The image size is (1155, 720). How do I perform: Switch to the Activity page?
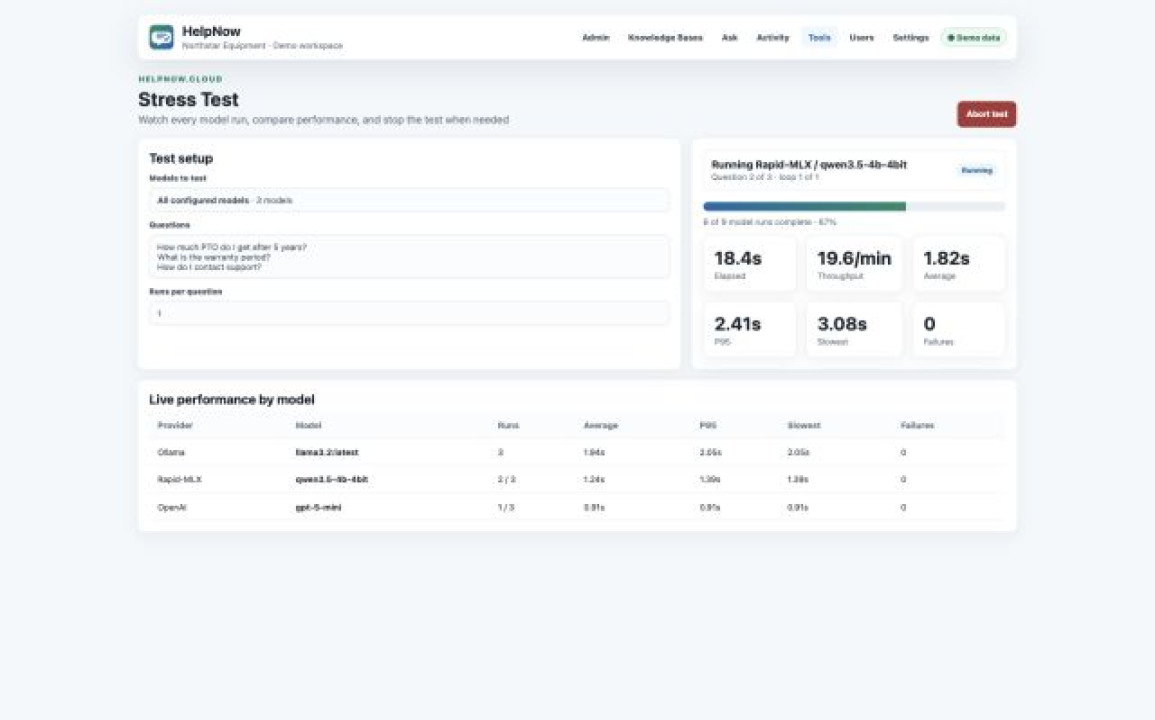[x=773, y=38]
